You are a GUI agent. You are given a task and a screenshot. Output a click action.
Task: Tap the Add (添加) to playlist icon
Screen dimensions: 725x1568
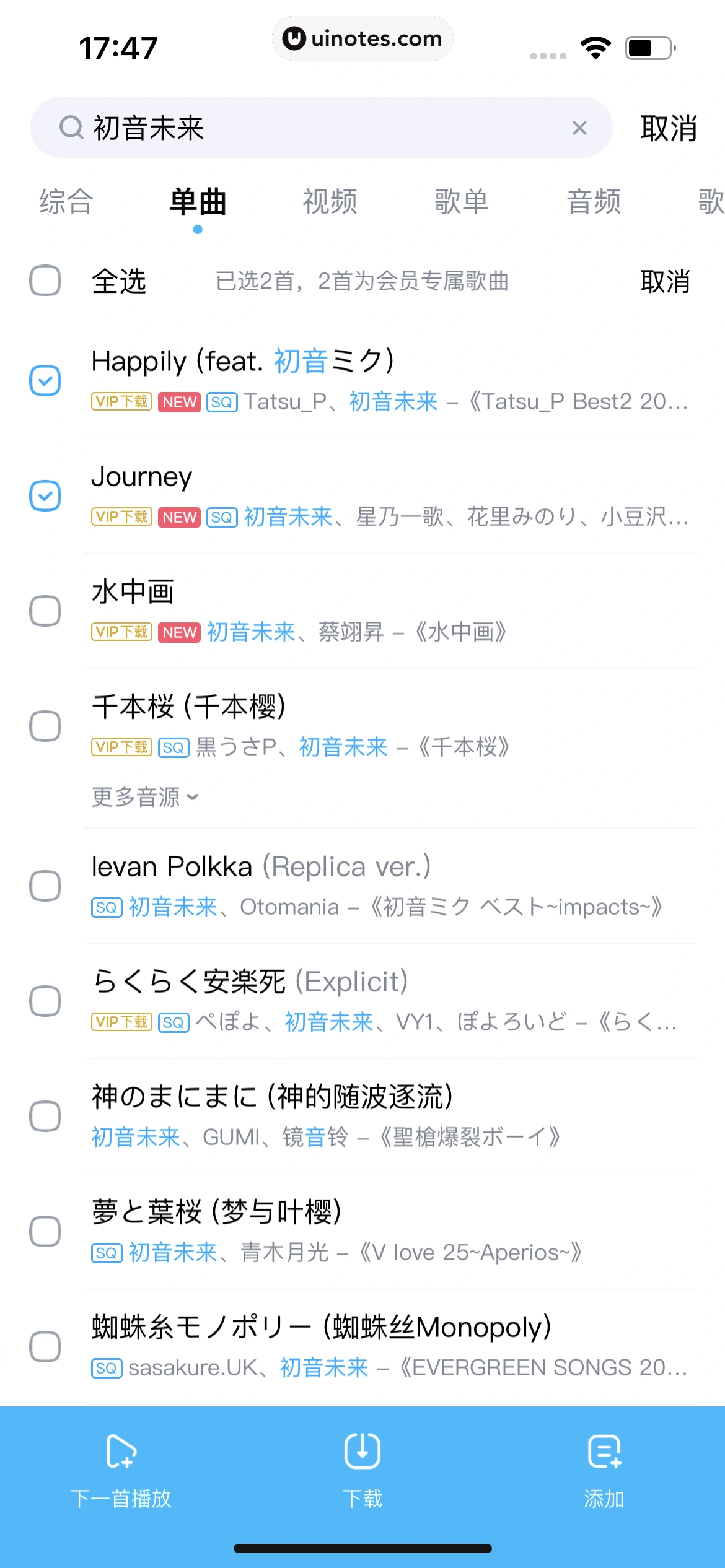604,1451
